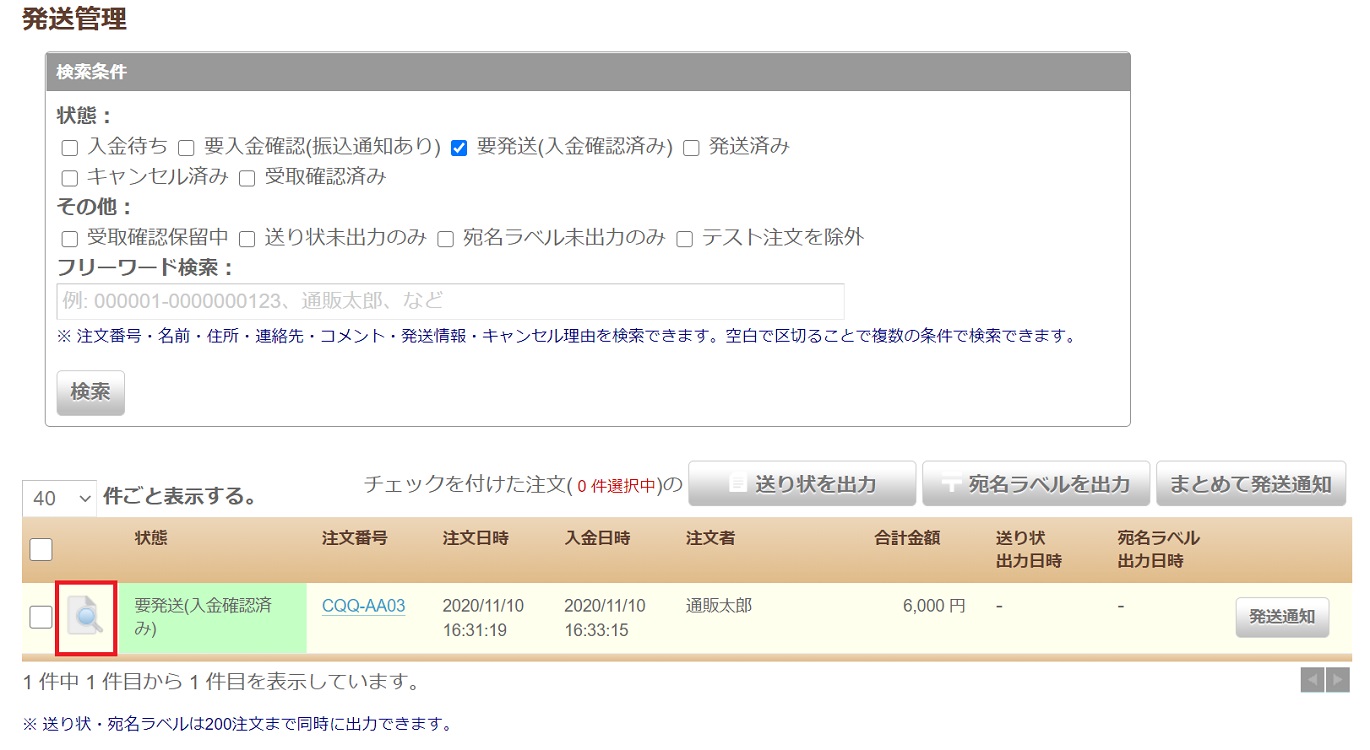
Task: Click 送り状を出力 button with document icon
Action: [x=802, y=484]
